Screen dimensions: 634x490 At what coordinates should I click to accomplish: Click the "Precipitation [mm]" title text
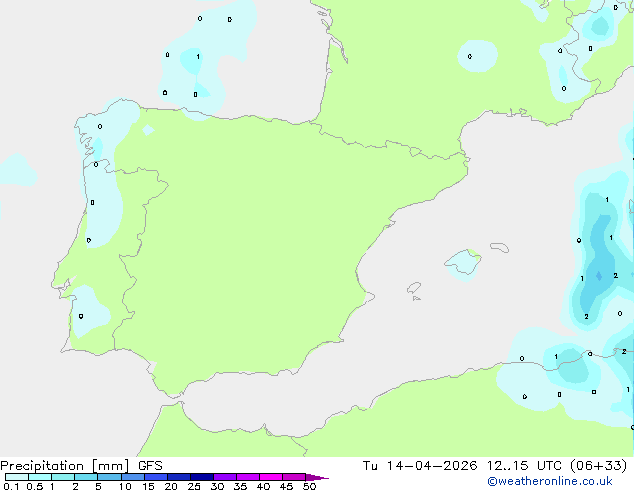tap(65, 466)
